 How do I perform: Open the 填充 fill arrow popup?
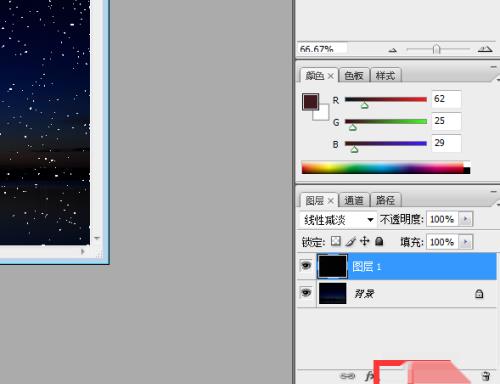pos(466,242)
